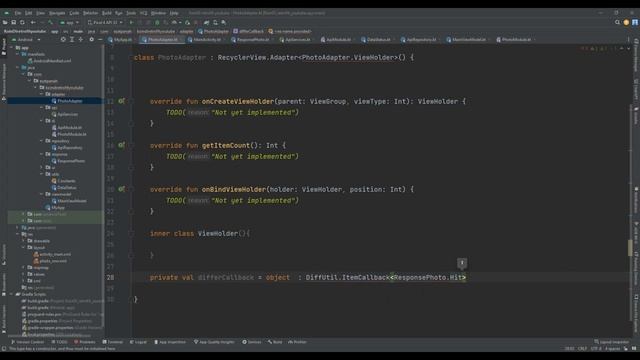Switch to the PhotoAdapter.kt editor tab
640x360 pixels.
coord(162,40)
